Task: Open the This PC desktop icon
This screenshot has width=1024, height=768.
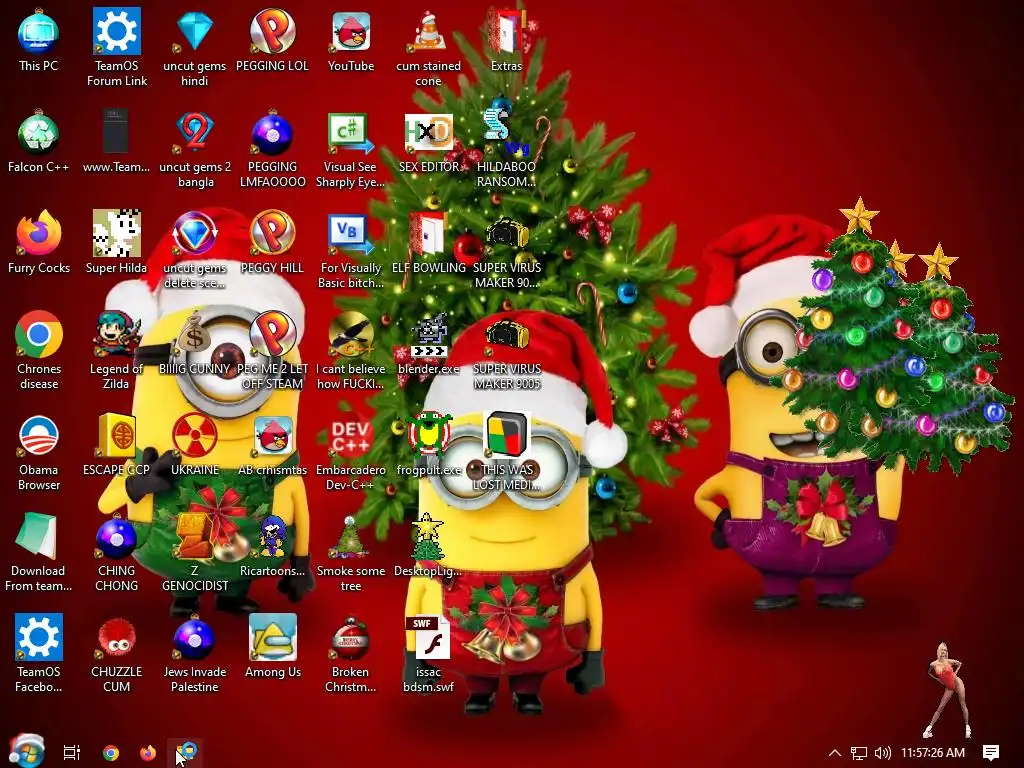Action: pos(39,33)
